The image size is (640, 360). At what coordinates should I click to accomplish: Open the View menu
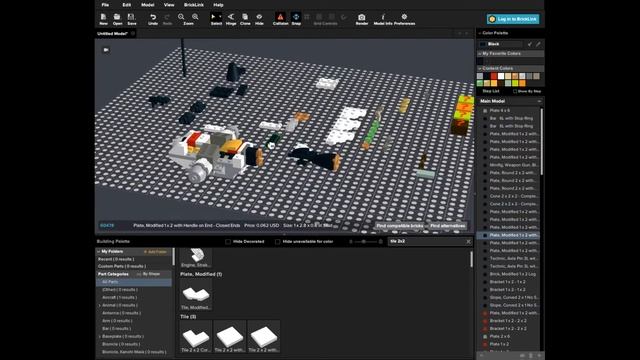click(x=169, y=5)
